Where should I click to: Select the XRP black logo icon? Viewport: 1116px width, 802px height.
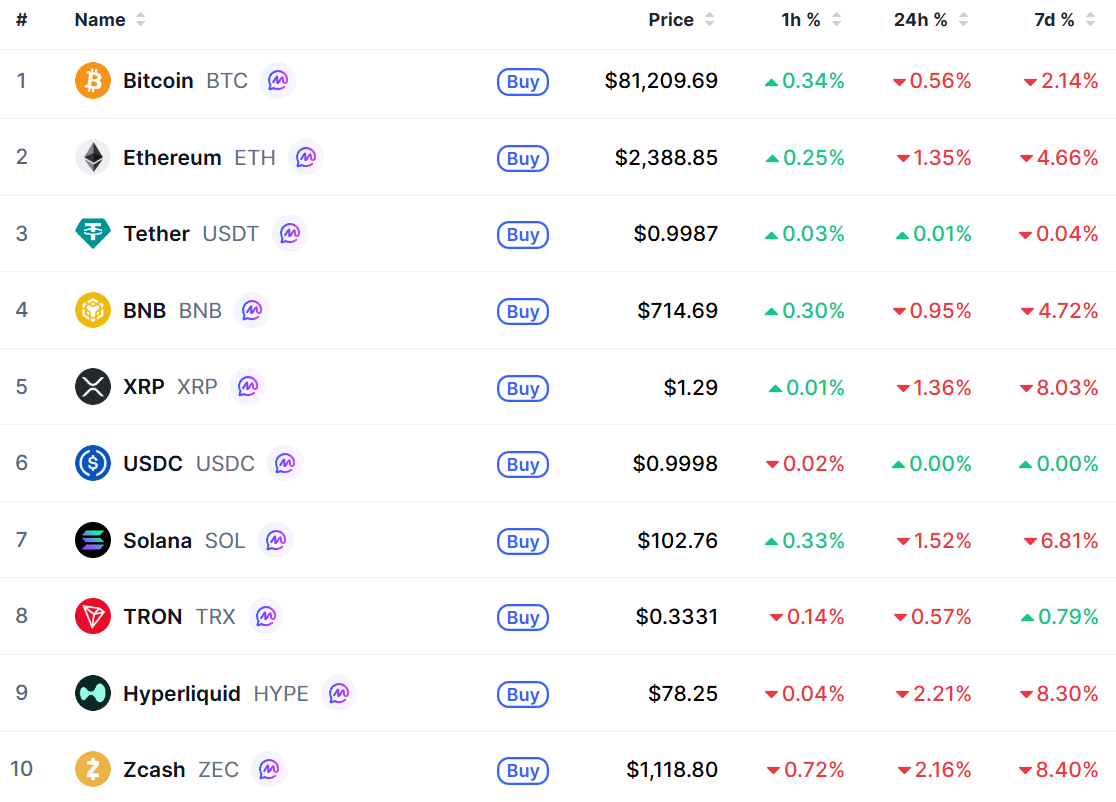point(93,386)
